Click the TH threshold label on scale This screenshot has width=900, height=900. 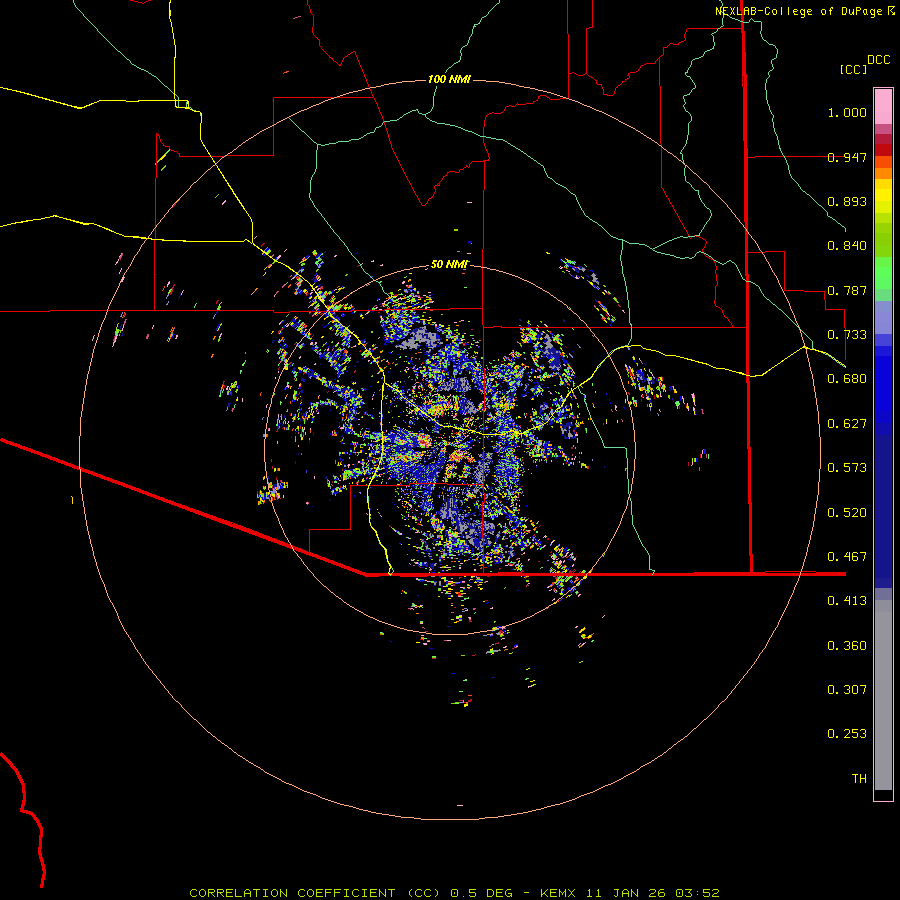[859, 779]
